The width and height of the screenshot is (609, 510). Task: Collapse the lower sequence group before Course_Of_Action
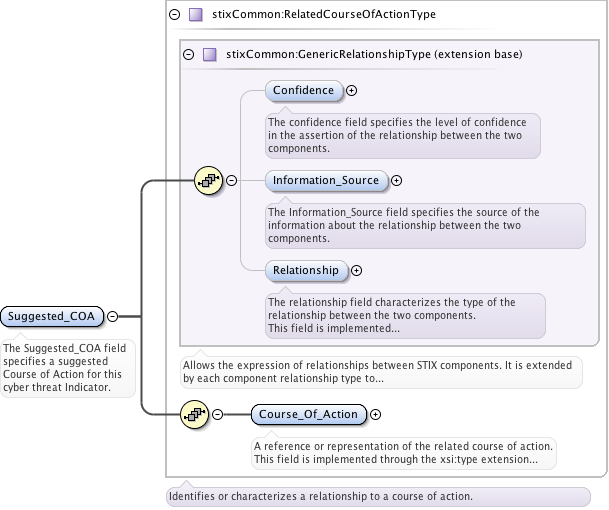pos(217,414)
